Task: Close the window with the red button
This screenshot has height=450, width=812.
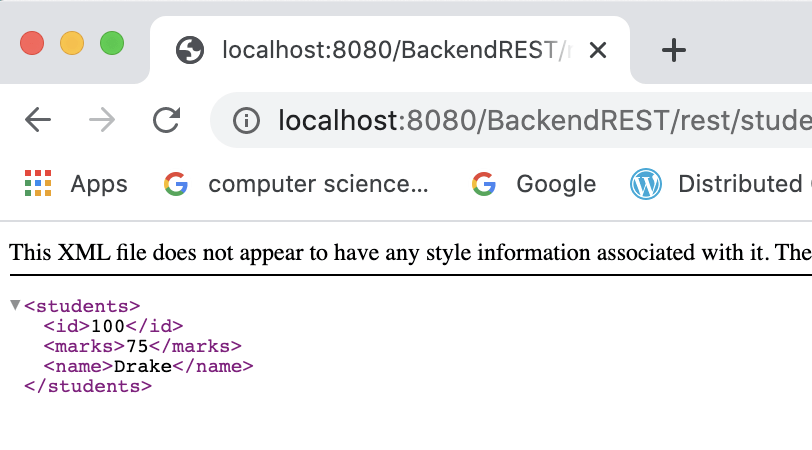Action: coord(33,44)
